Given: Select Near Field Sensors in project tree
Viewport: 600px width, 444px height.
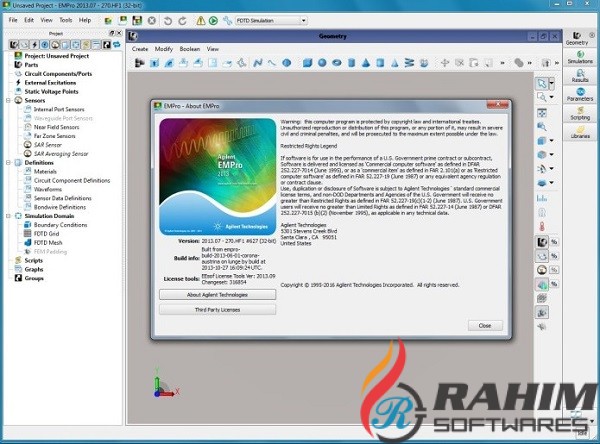Looking at the screenshot, I should click(57, 127).
